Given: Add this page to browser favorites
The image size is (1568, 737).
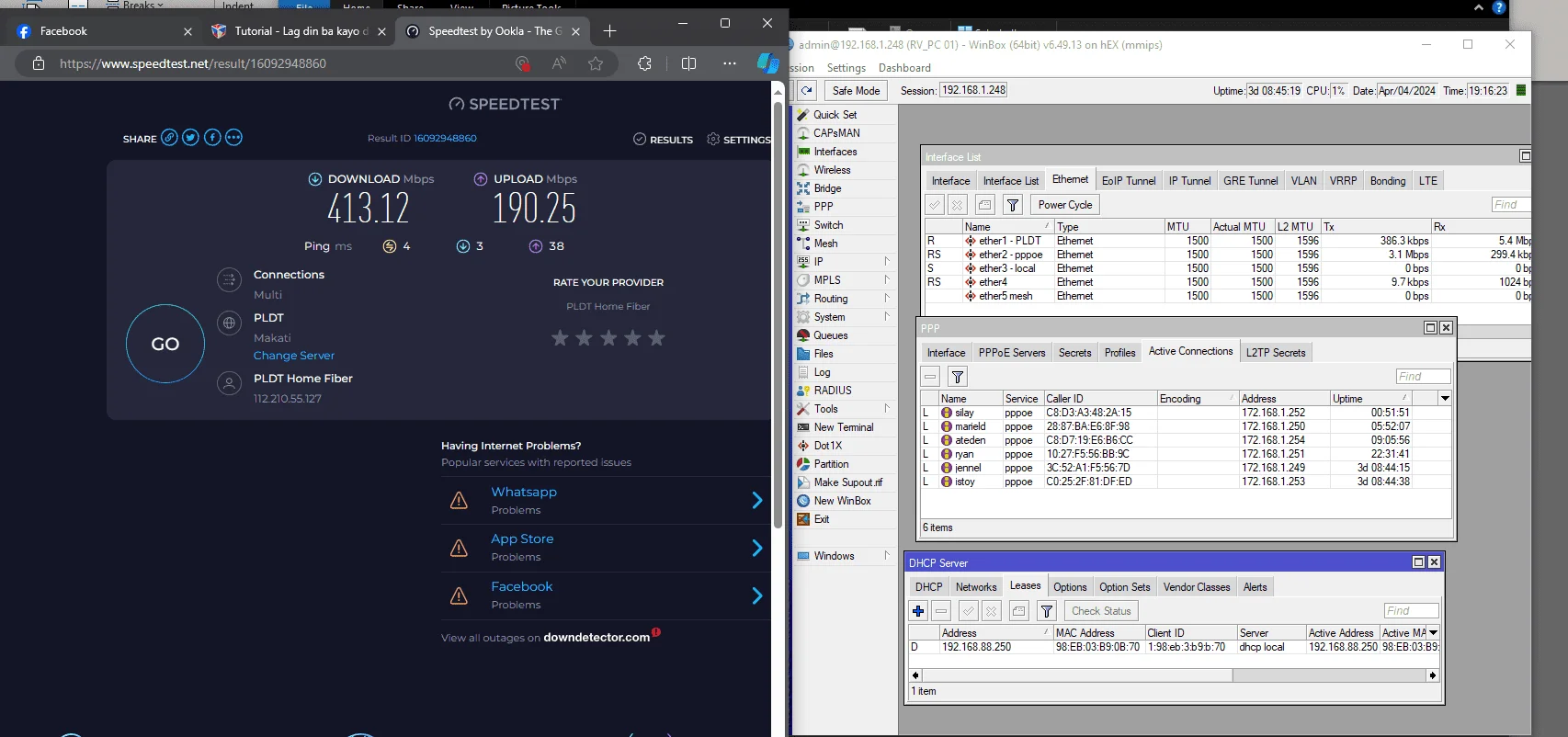Looking at the screenshot, I should point(596,63).
